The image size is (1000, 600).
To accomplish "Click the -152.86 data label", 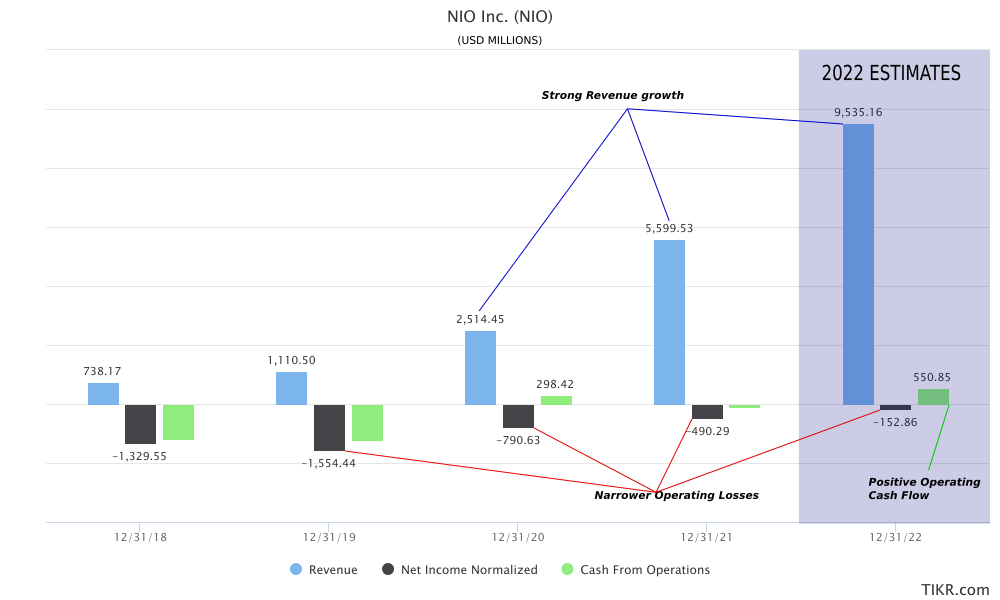I will click(x=895, y=423).
